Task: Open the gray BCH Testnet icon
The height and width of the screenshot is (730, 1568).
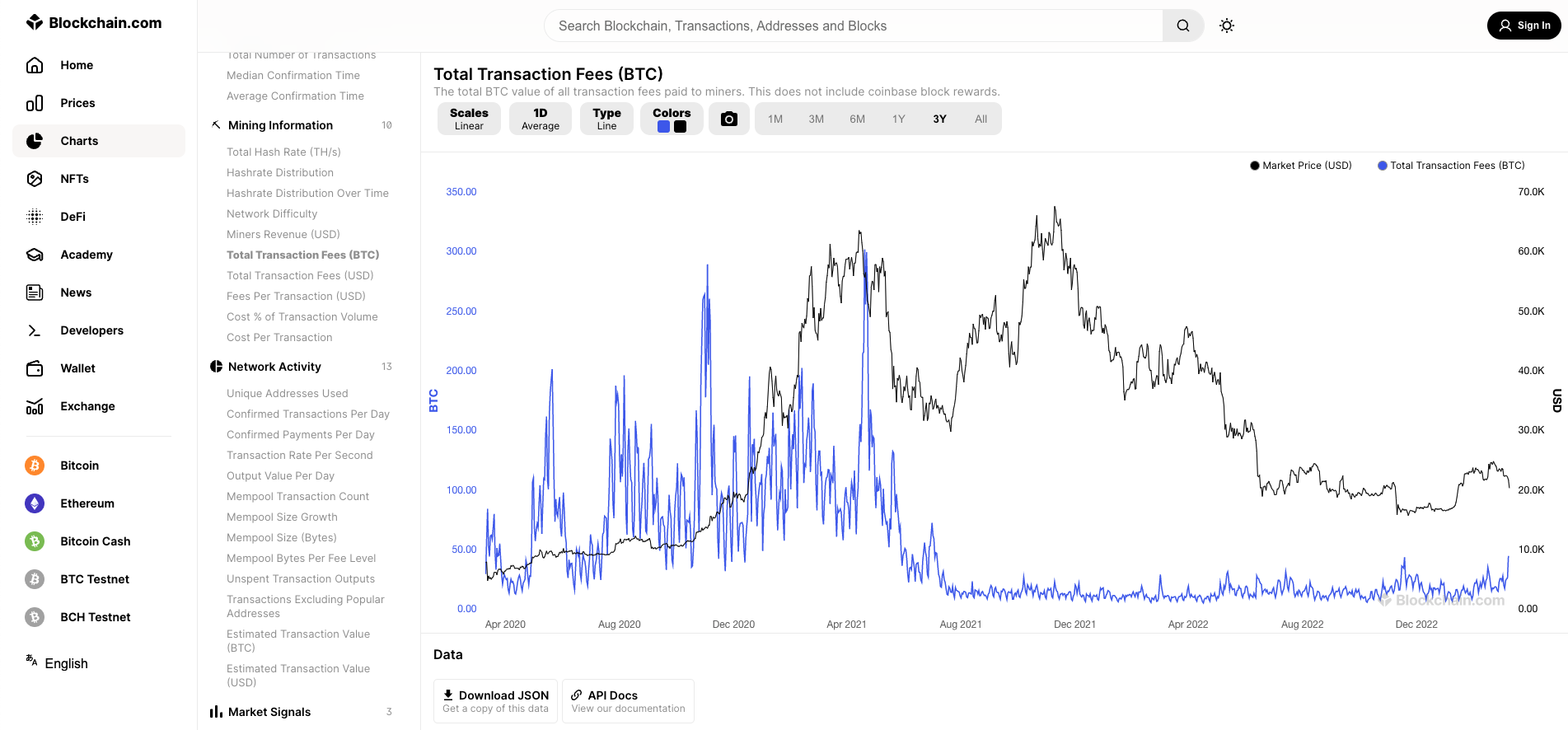Action: click(35, 617)
